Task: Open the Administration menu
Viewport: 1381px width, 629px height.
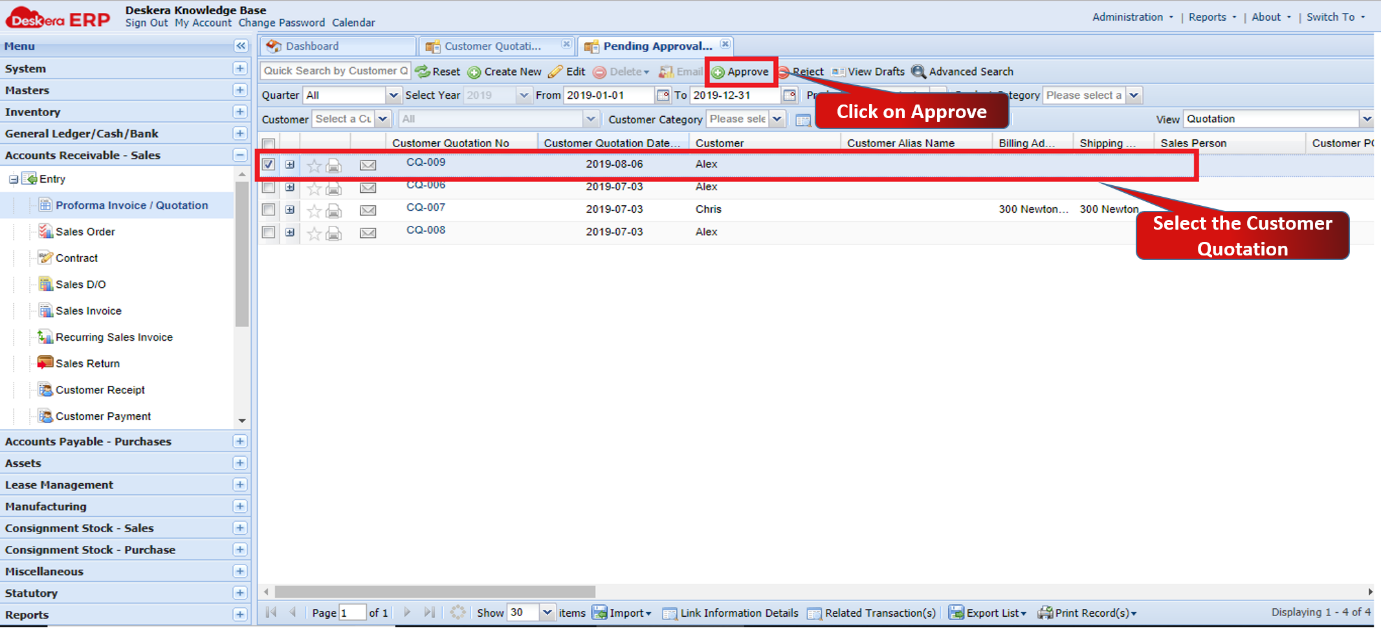Action: point(1131,17)
